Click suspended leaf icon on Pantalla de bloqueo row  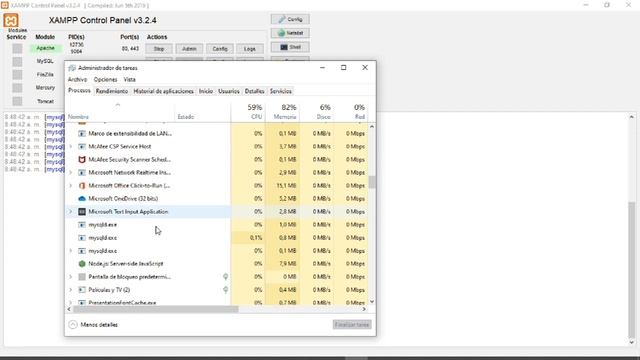click(225, 277)
